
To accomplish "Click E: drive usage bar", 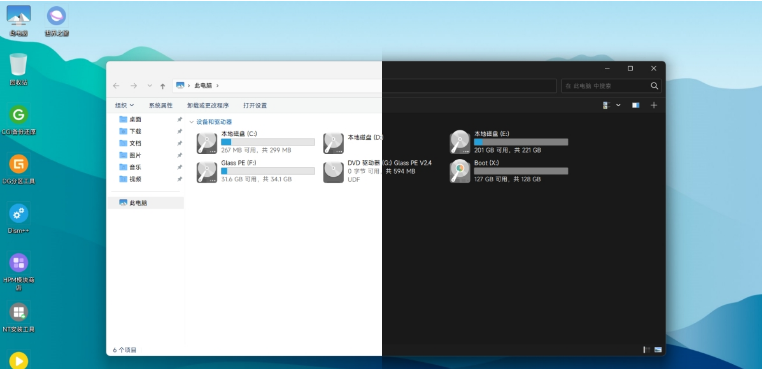I will click(x=521, y=142).
